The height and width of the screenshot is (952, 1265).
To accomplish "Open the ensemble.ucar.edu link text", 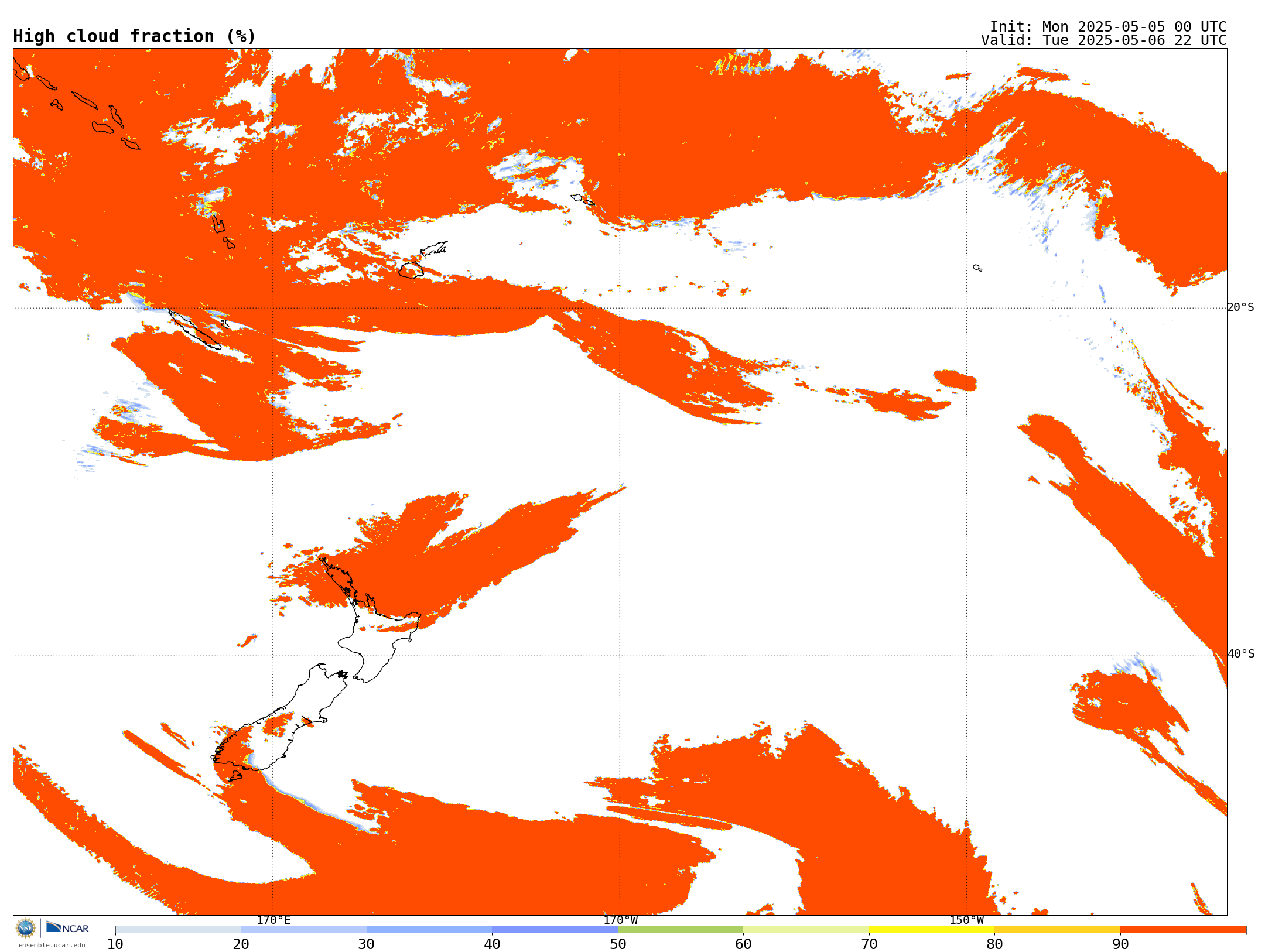I will click(52, 945).
